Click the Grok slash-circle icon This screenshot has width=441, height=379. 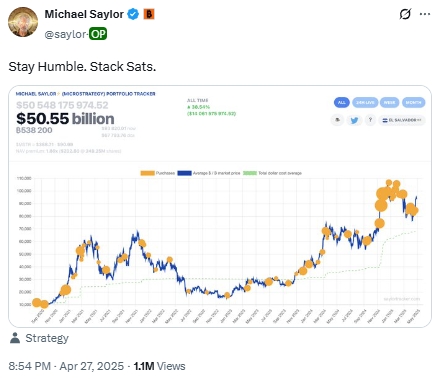coord(405,14)
